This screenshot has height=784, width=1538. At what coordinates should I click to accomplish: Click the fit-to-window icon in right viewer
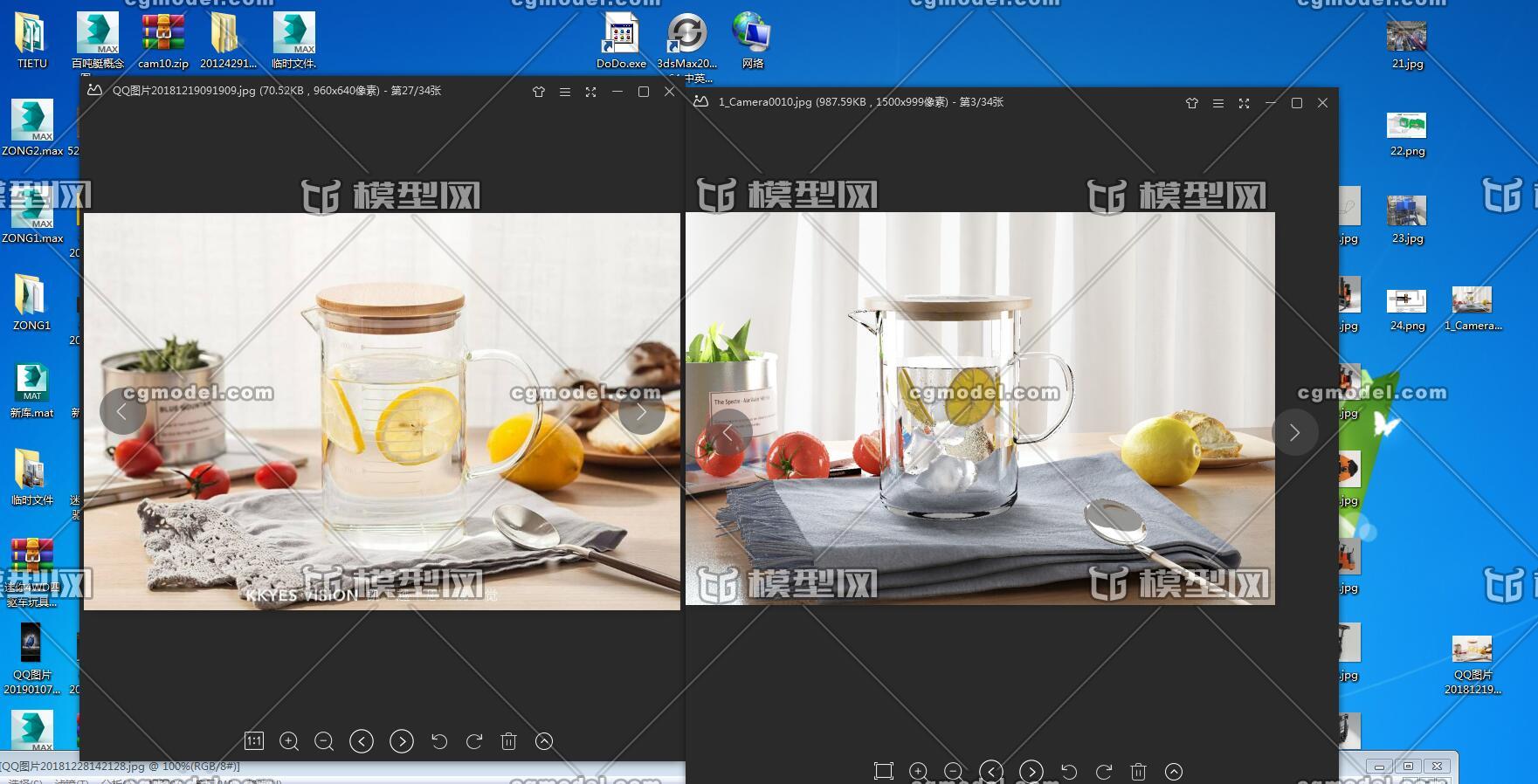pos(883,771)
